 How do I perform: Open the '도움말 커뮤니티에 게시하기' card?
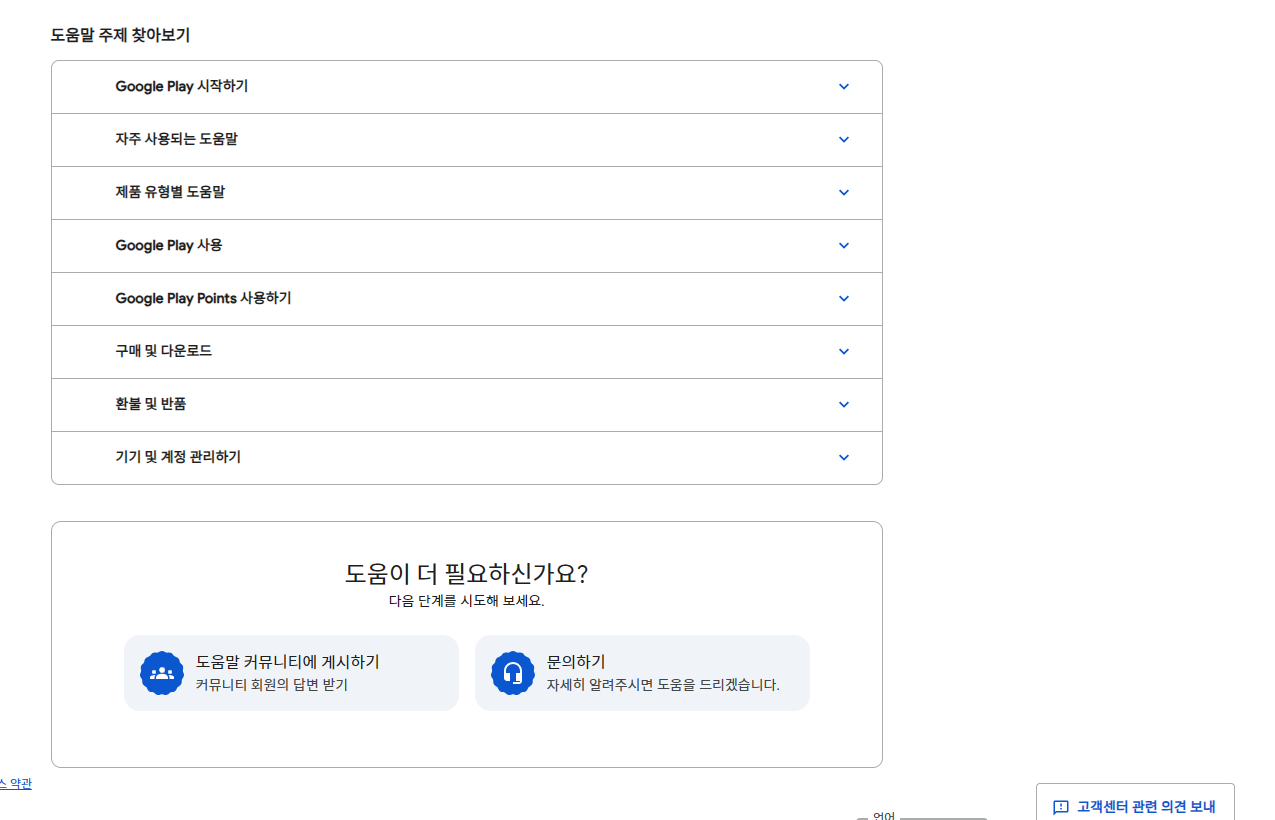coord(291,673)
